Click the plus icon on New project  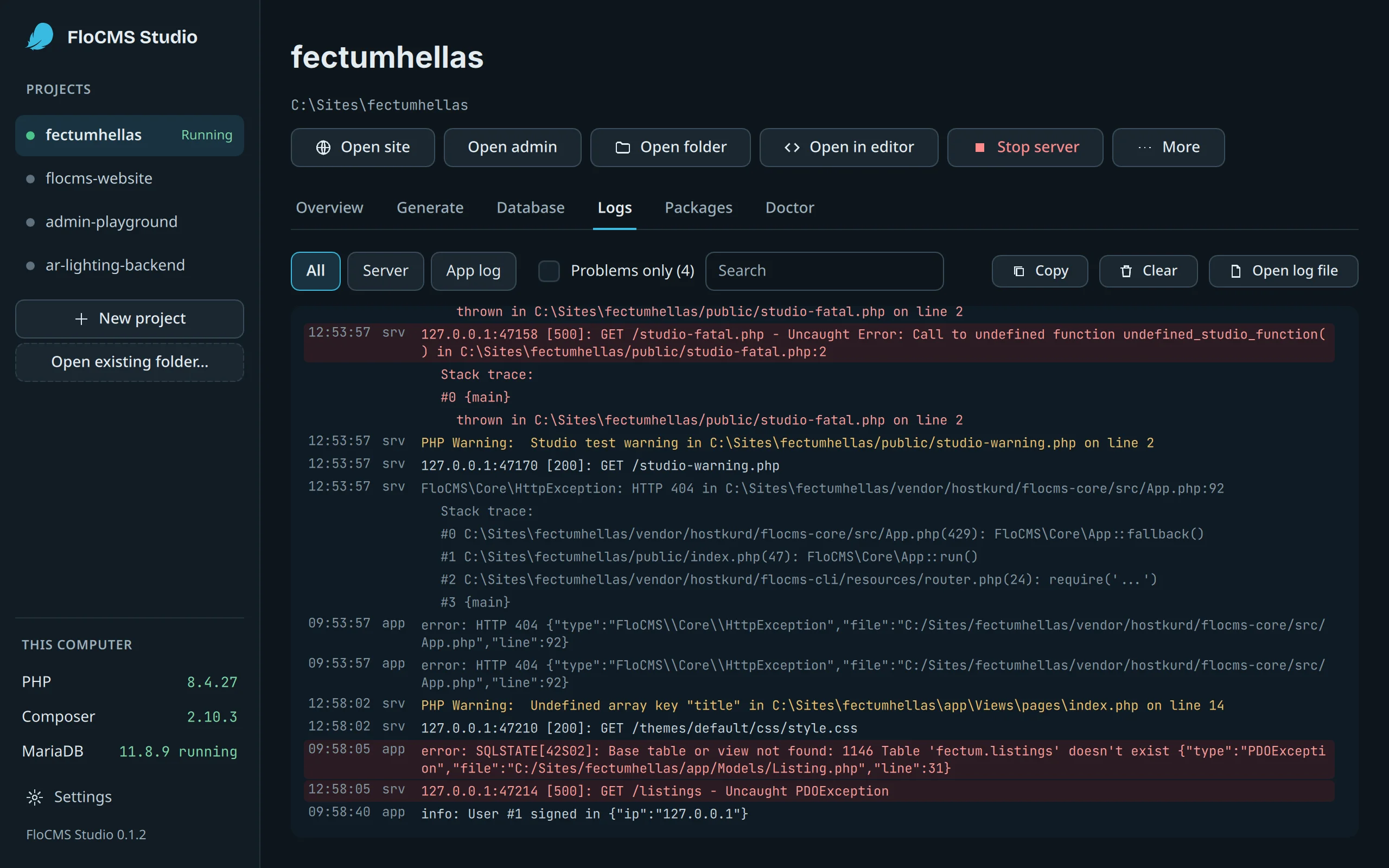[x=81, y=318]
